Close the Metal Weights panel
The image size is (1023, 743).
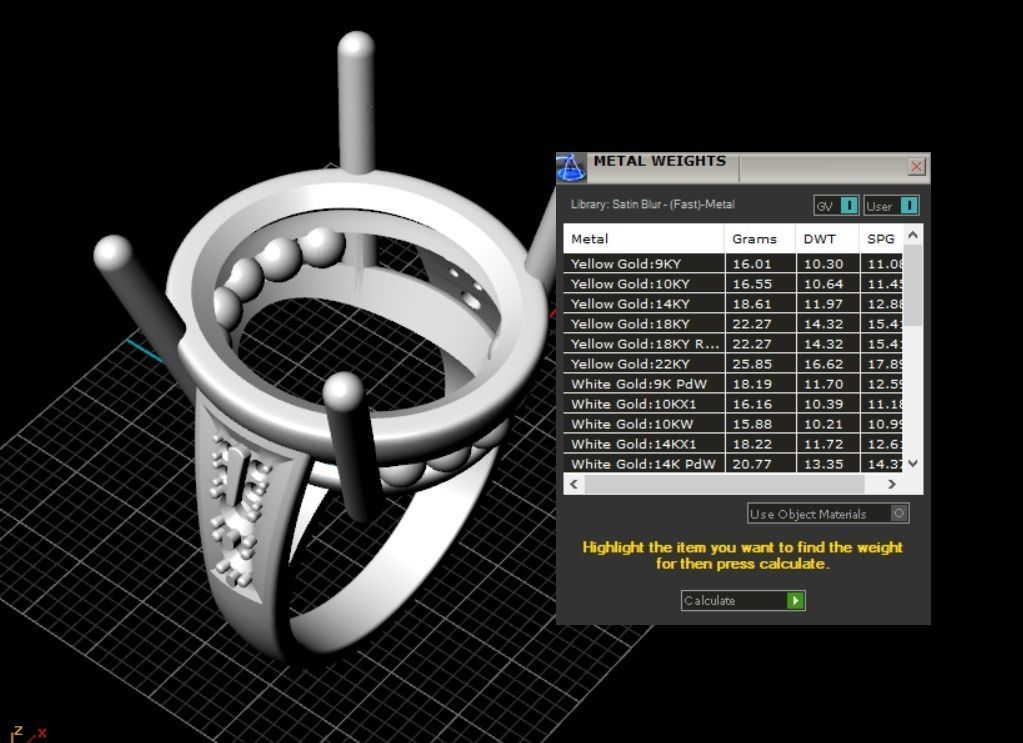point(916,166)
